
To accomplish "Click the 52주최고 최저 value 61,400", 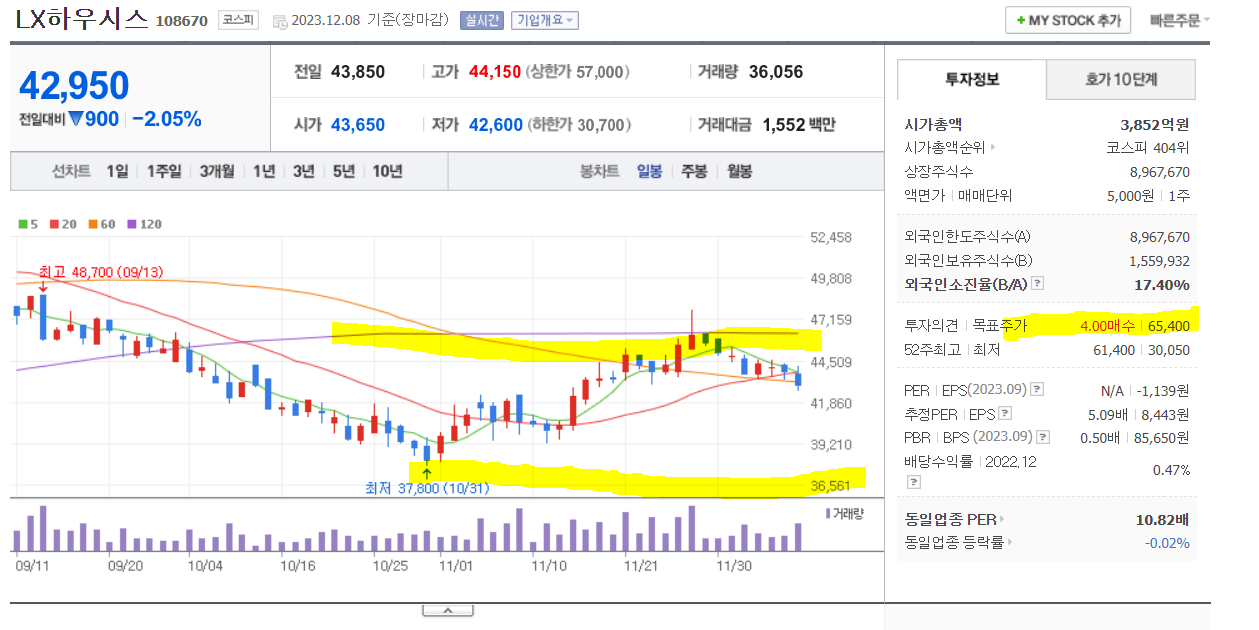I will (1113, 349).
